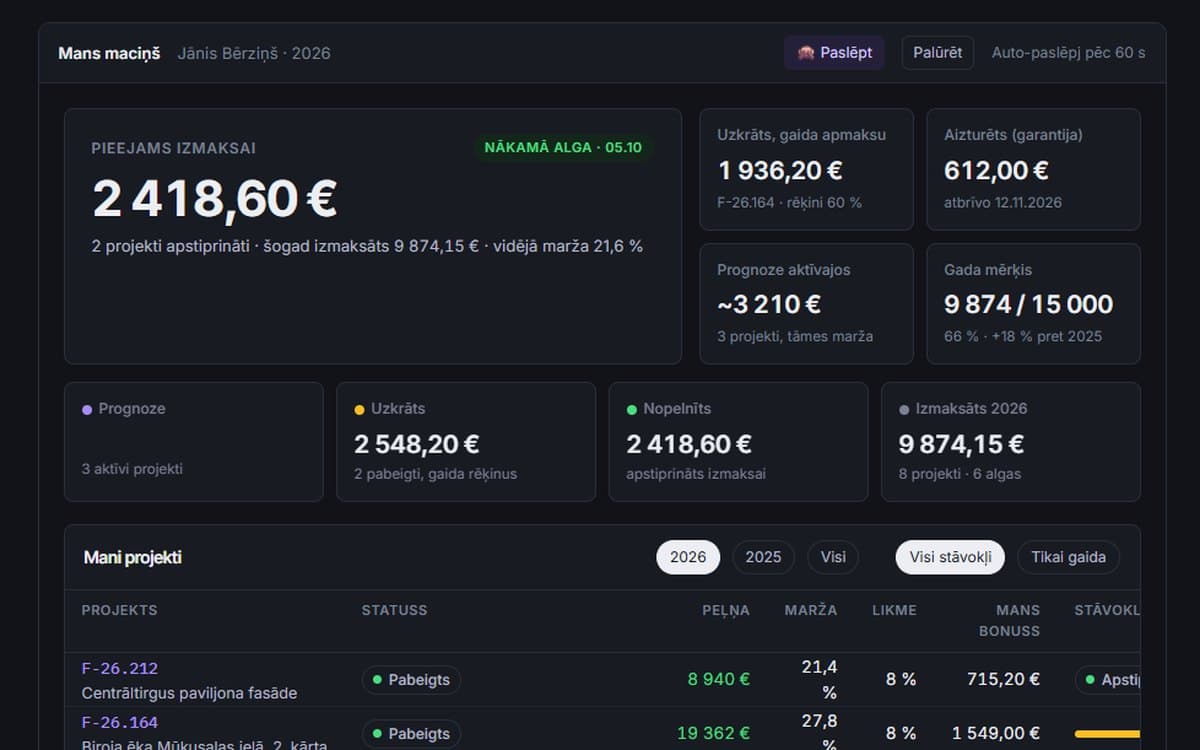Click the text 'atbrīvo 12.11.2026'
This screenshot has width=1200, height=750.
[x=1003, y=202]
